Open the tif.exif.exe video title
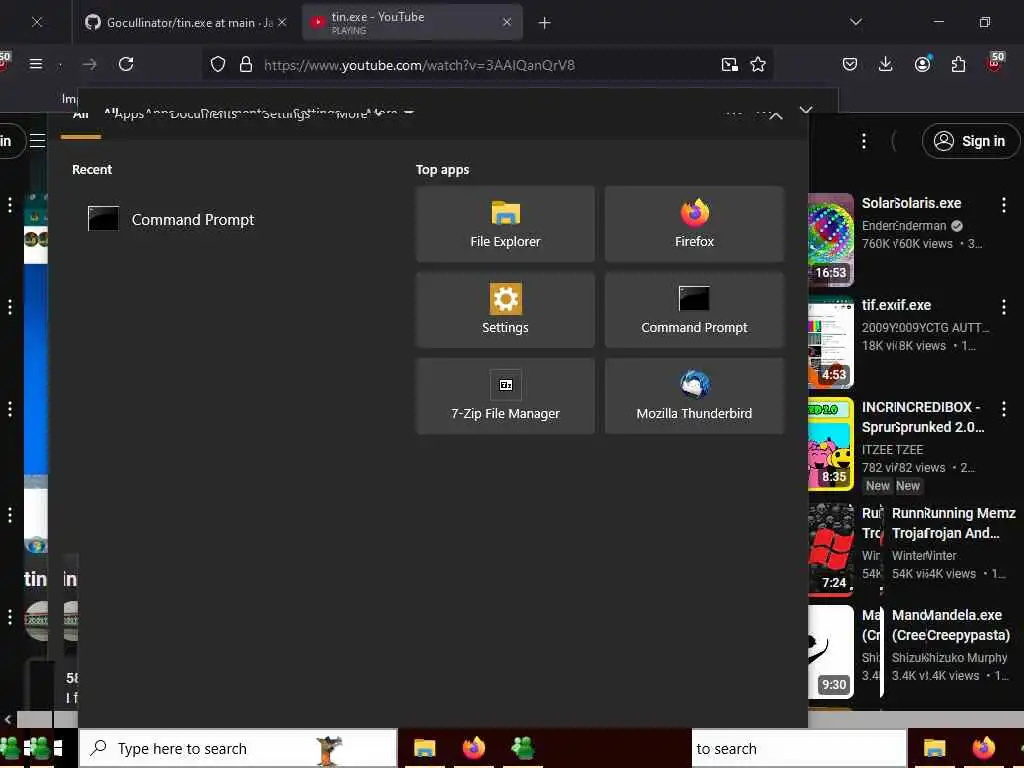1024x768 pixels. 896,305
